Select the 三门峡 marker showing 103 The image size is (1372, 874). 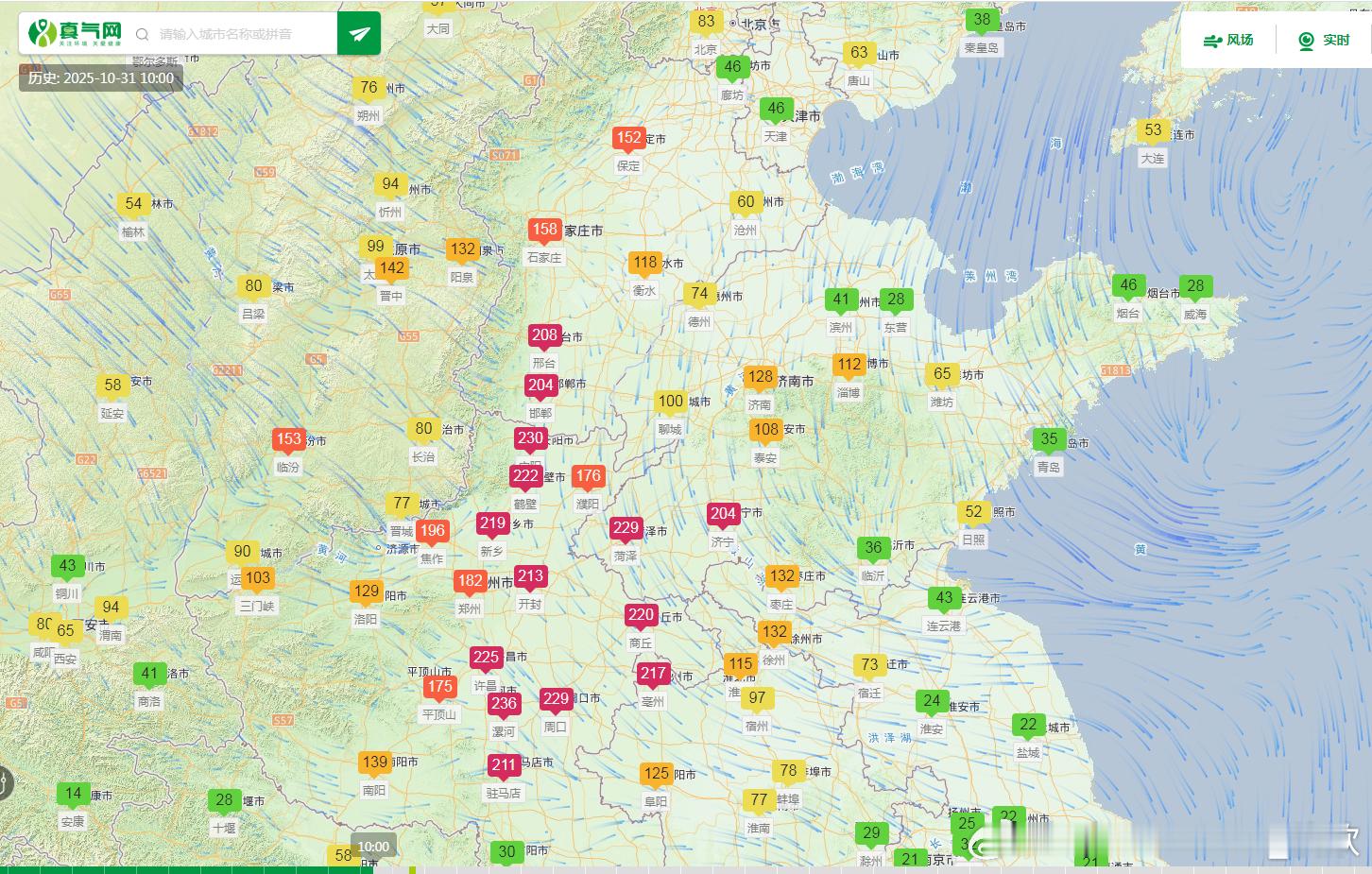pos(257,579)
